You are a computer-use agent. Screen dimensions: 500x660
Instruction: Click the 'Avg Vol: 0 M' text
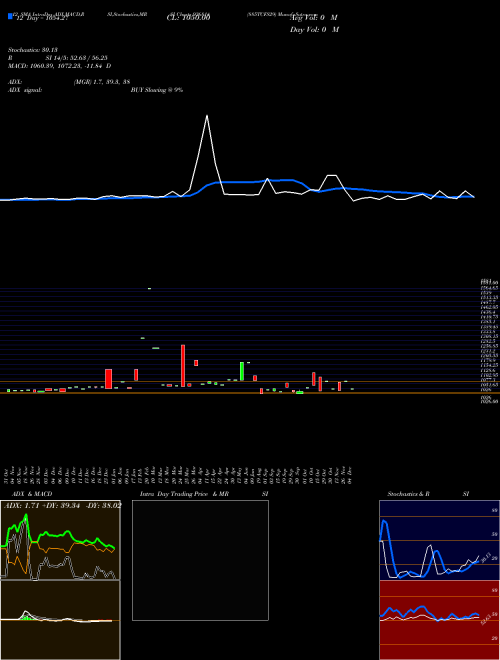(314, 18)
